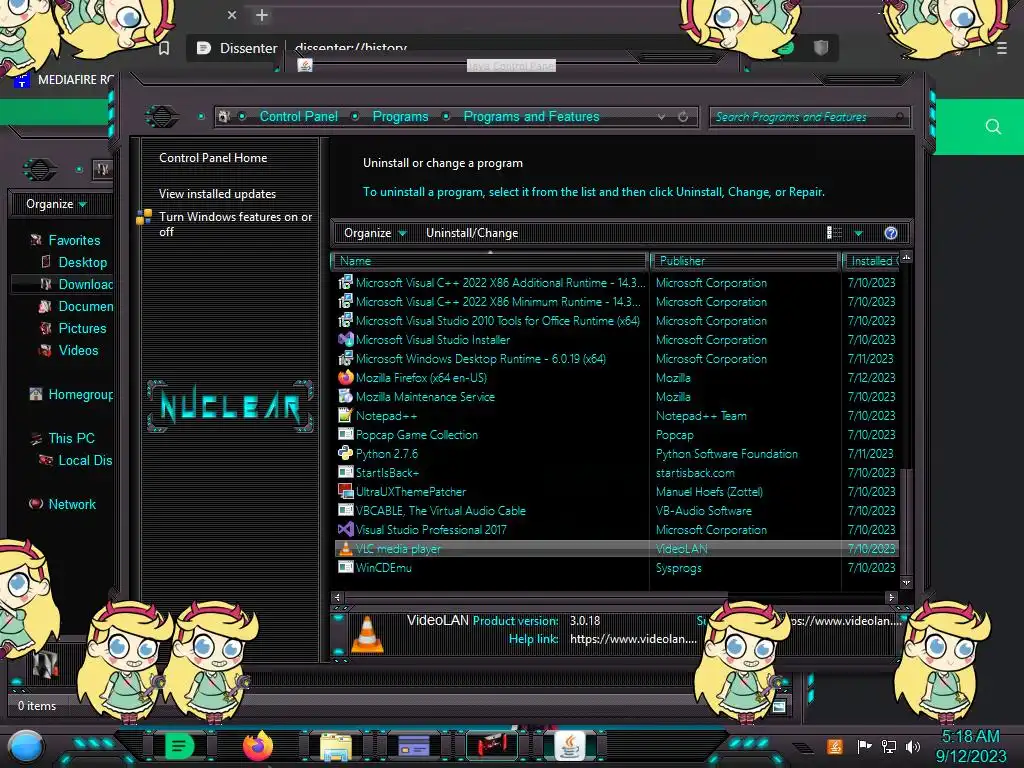Click the change view icon in the toolbar
The width and height of the screenshot is (1024, 768).
(834, 233)
